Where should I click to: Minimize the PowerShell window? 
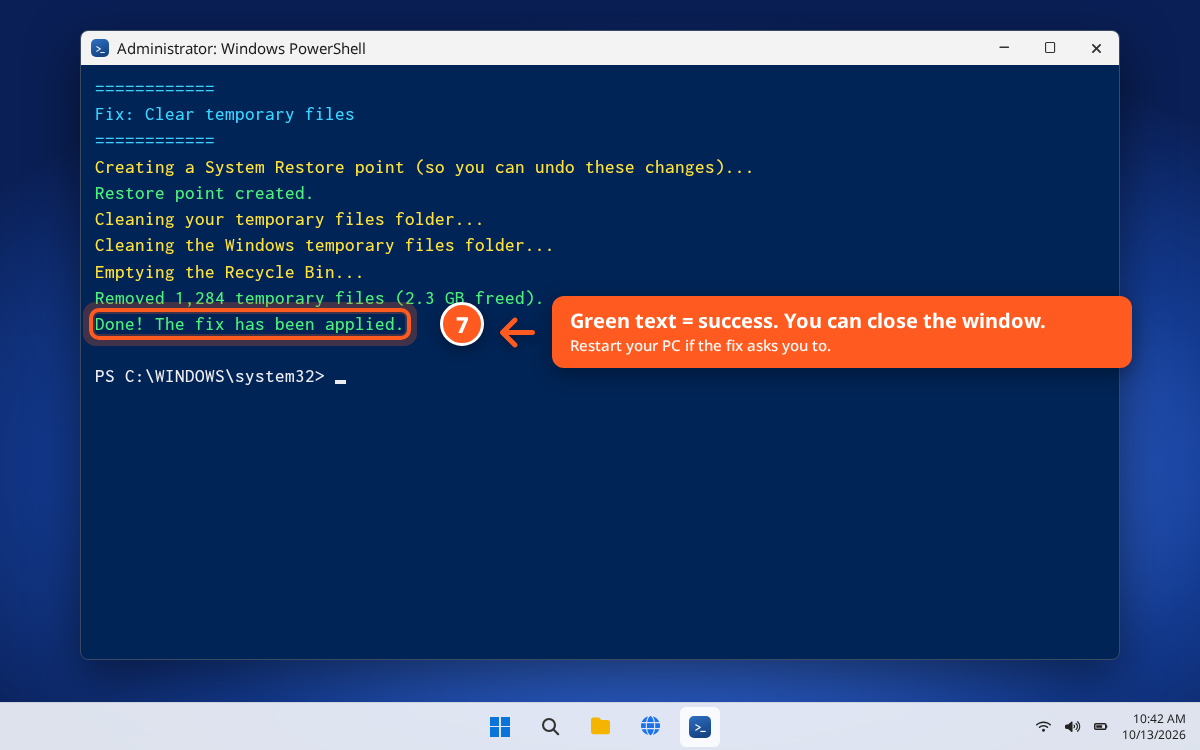(x=1003, y=48)
